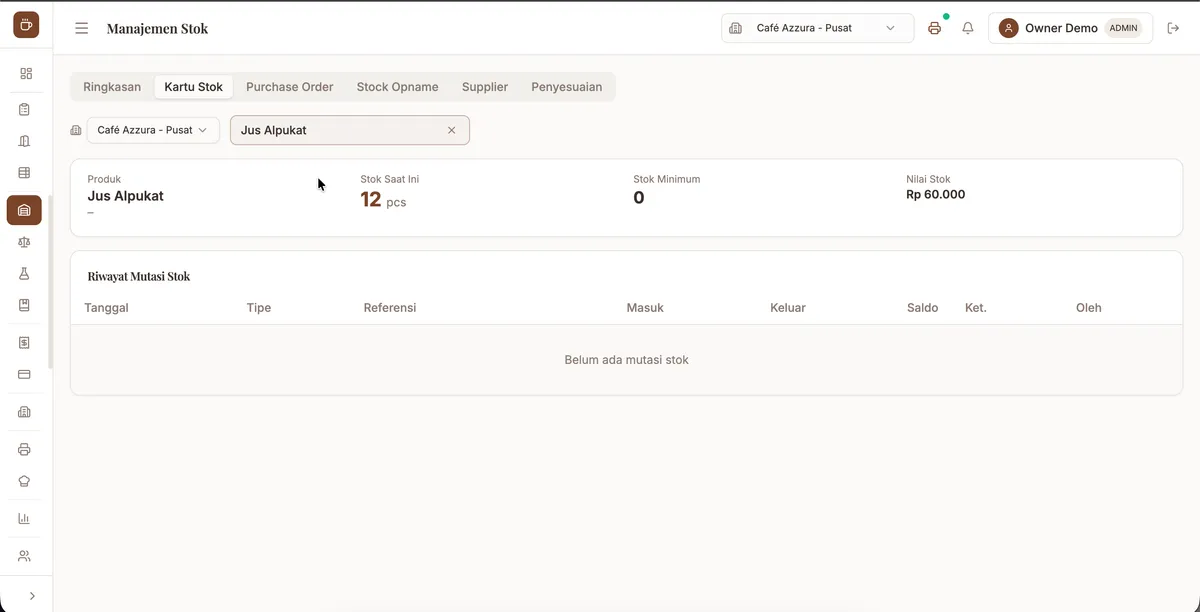Open the Supplier tab
The width and height of the screenshot is (1200, 612).
pyautogui.click(x=485, y=87)
